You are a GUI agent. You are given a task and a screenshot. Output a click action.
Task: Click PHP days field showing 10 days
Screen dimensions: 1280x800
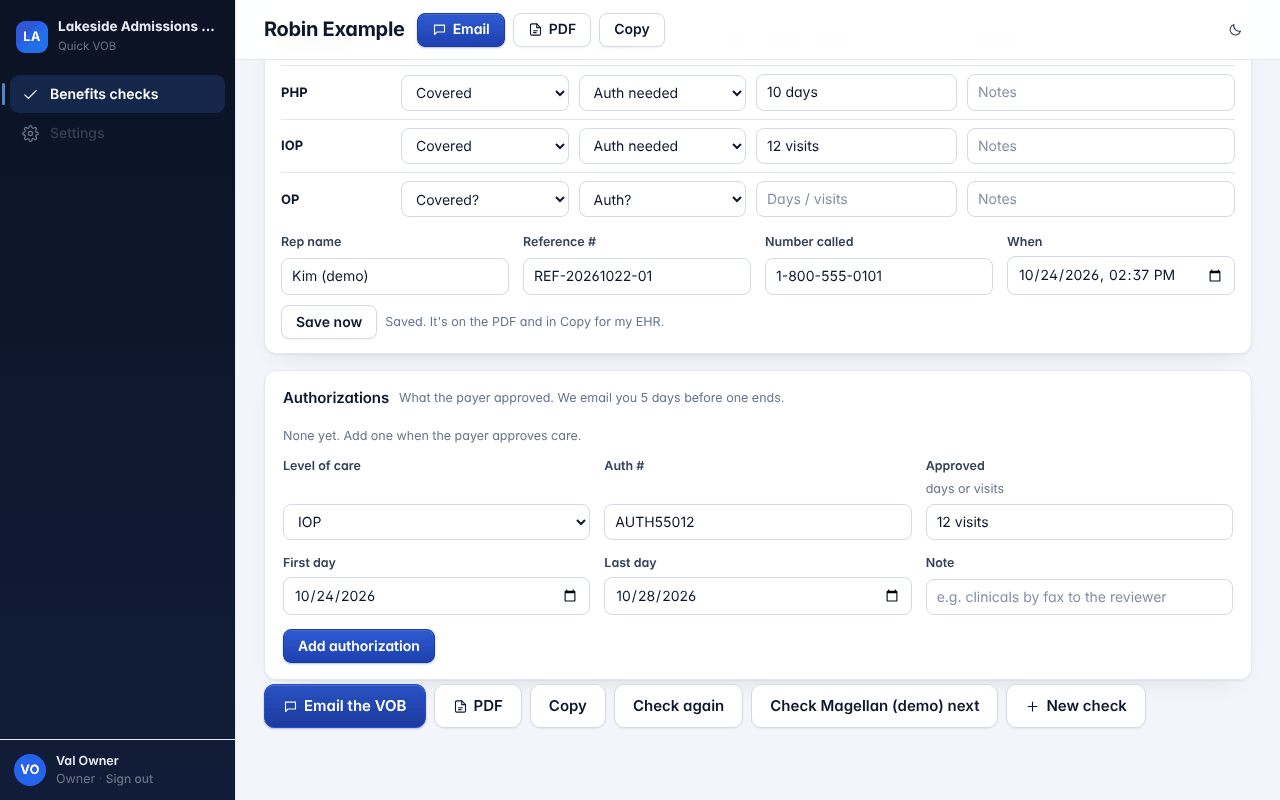click(x=856, y=93)
